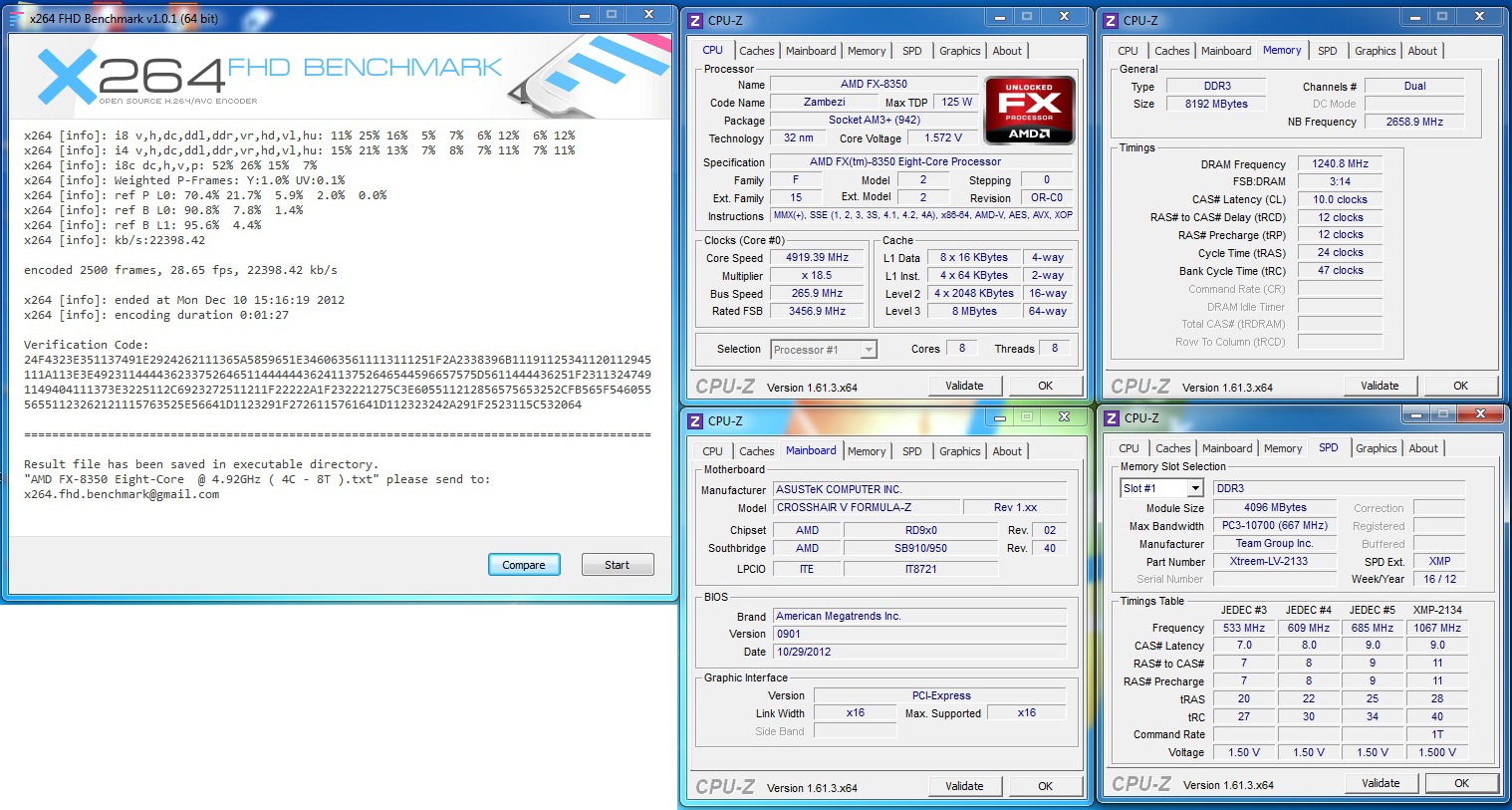
Task: Click Start in the x264 benchmark window
Action: (618, 565)
